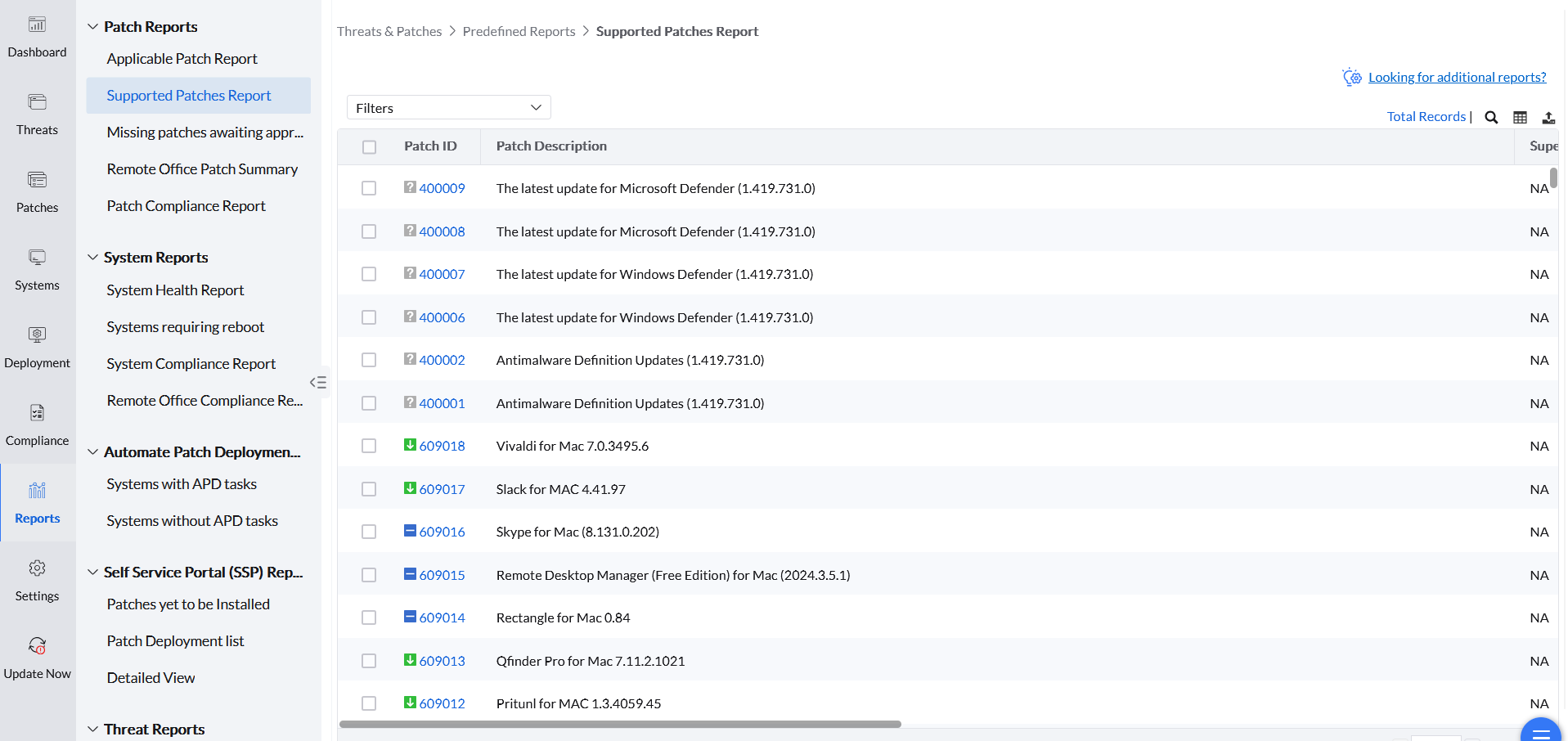This screenshot has height=741, width=1568.
Task: Click the status icon beside patch 400007
Action: (410, 273)
